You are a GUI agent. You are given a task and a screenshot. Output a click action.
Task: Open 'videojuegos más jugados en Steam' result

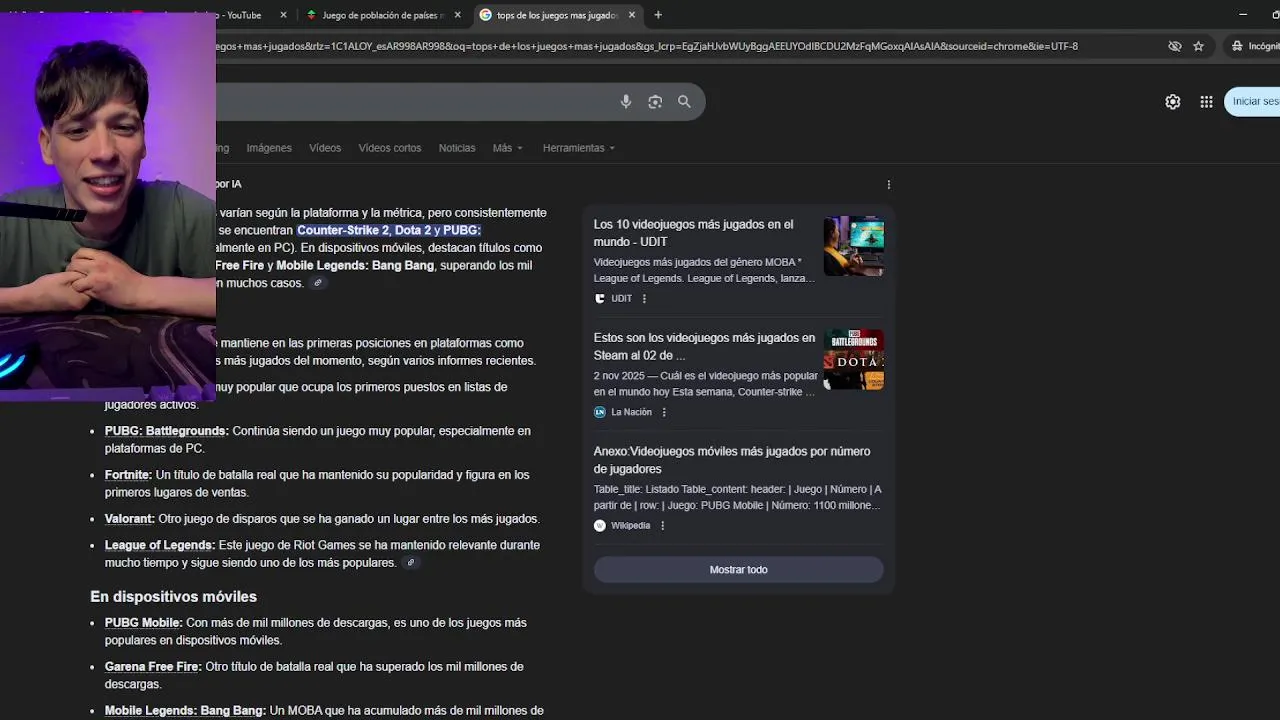(704, 346)
